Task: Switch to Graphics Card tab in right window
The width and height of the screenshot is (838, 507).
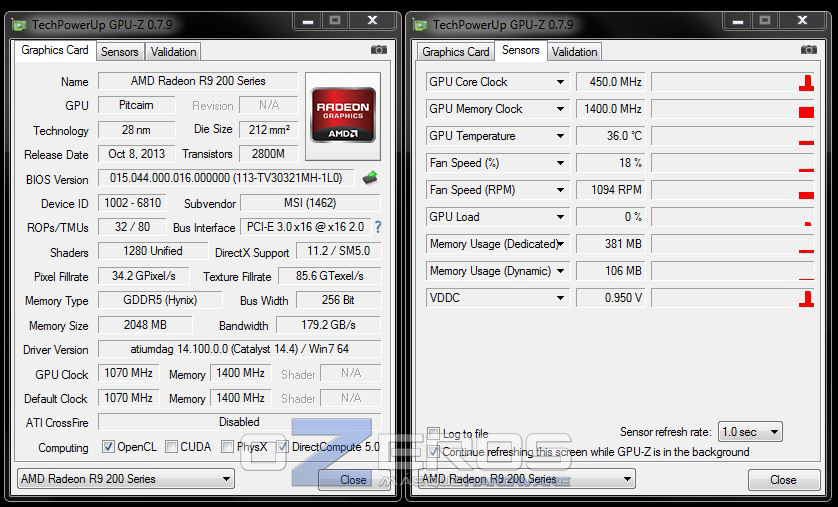Action: click(x=456, y=52)
